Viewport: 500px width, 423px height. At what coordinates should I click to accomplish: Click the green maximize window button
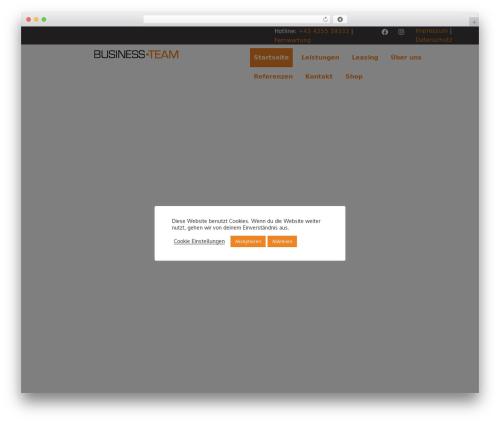(x=44, y=19)
